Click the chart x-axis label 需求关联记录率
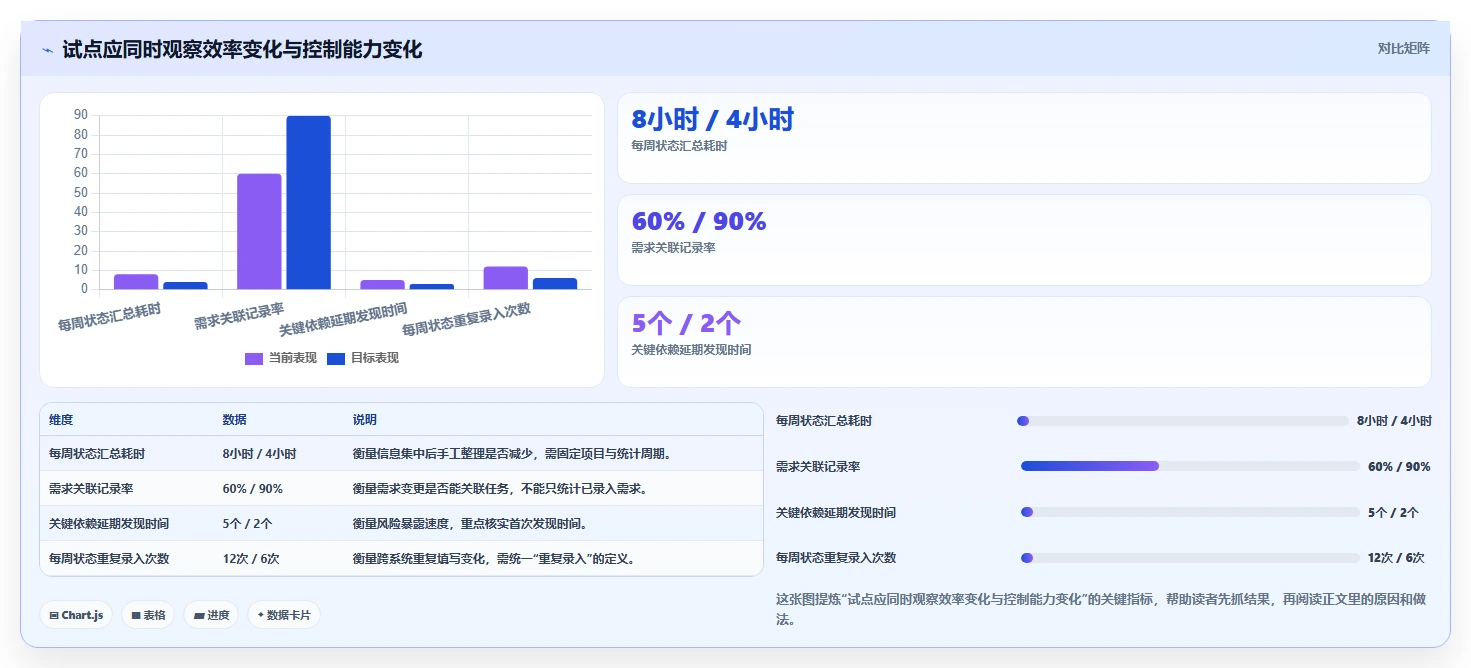Screen dimensions: 1471x668 [239, 316]
